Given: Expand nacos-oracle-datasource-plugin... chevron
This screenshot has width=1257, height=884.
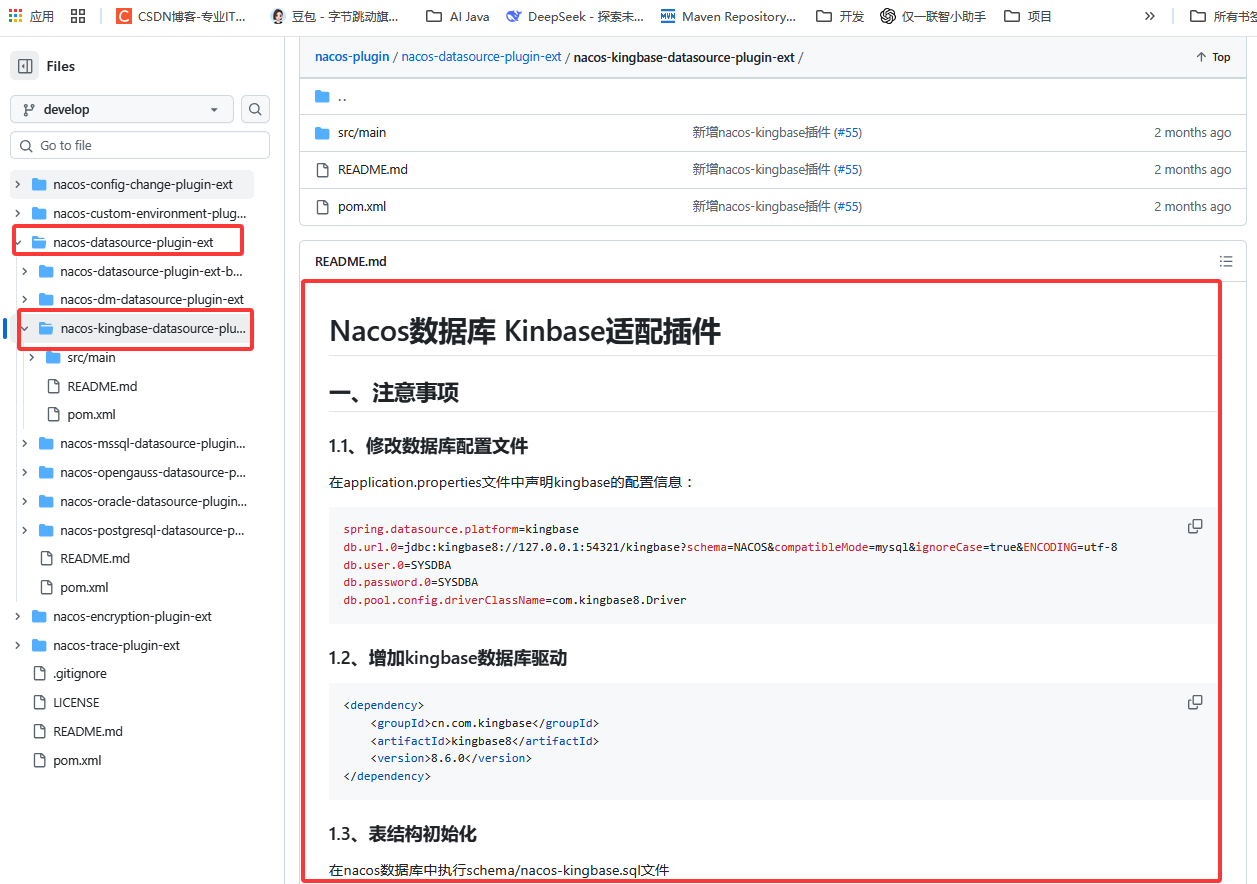Looking at the screenshot, I should 25,501.
